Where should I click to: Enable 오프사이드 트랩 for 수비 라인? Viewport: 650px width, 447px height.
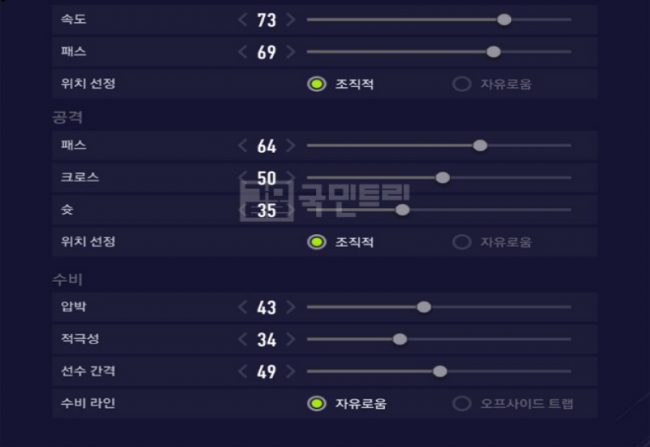click(x=461, y=404)
